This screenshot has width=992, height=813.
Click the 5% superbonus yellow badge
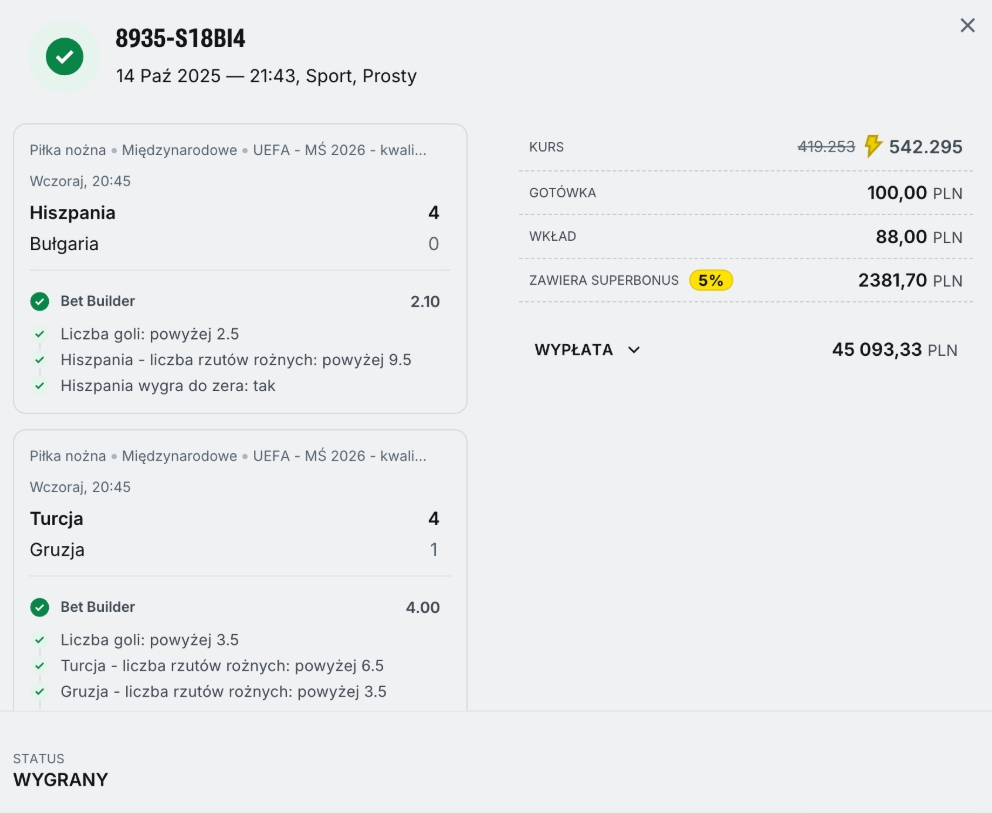pos(711,281)
